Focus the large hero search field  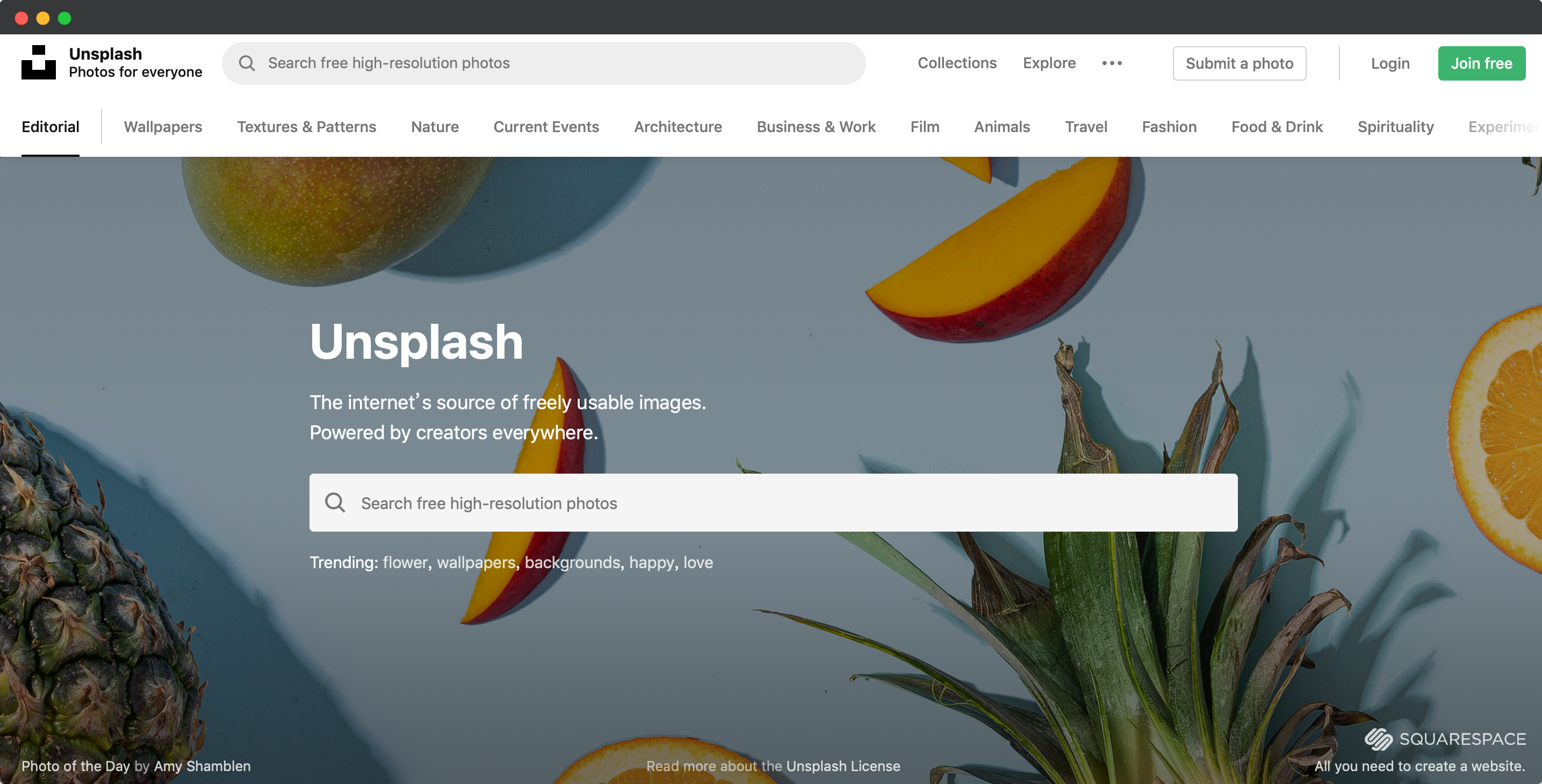pos(790,503)
